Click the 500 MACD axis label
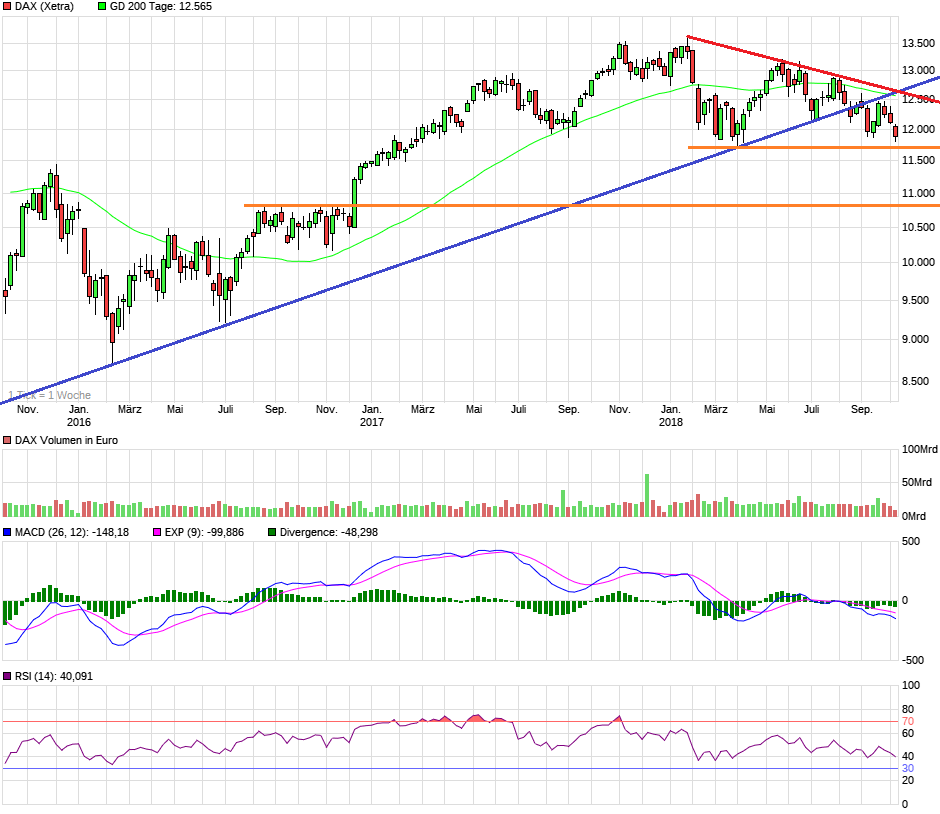Screen dimensions: 940x814 tap(911, 541)
